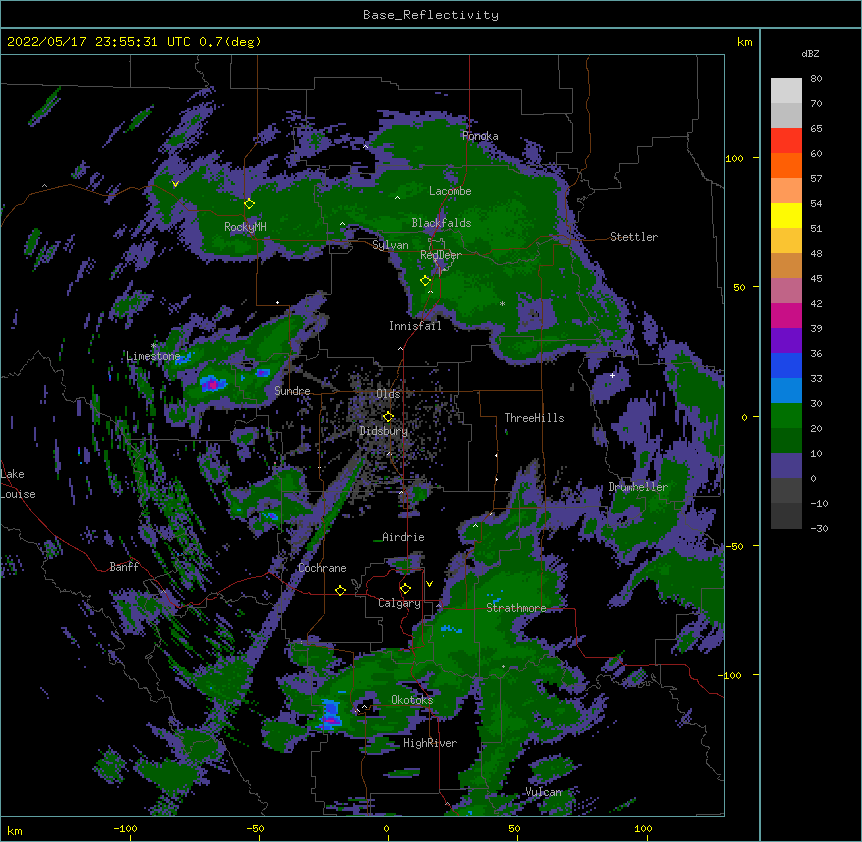Click the Base_Reflectivity title

pos(431,15)
